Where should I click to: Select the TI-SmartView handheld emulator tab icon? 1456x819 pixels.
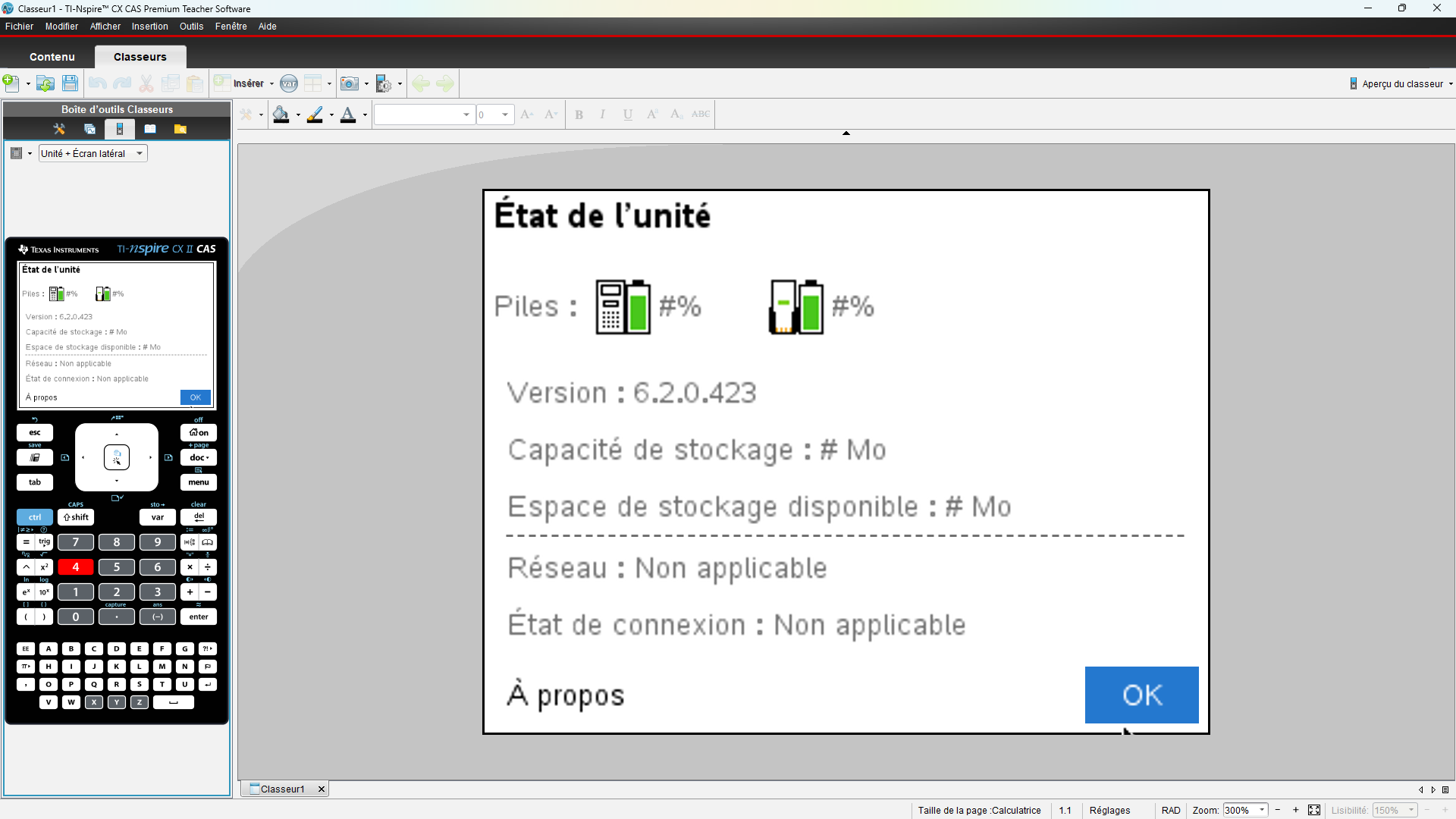pos(120,129)
